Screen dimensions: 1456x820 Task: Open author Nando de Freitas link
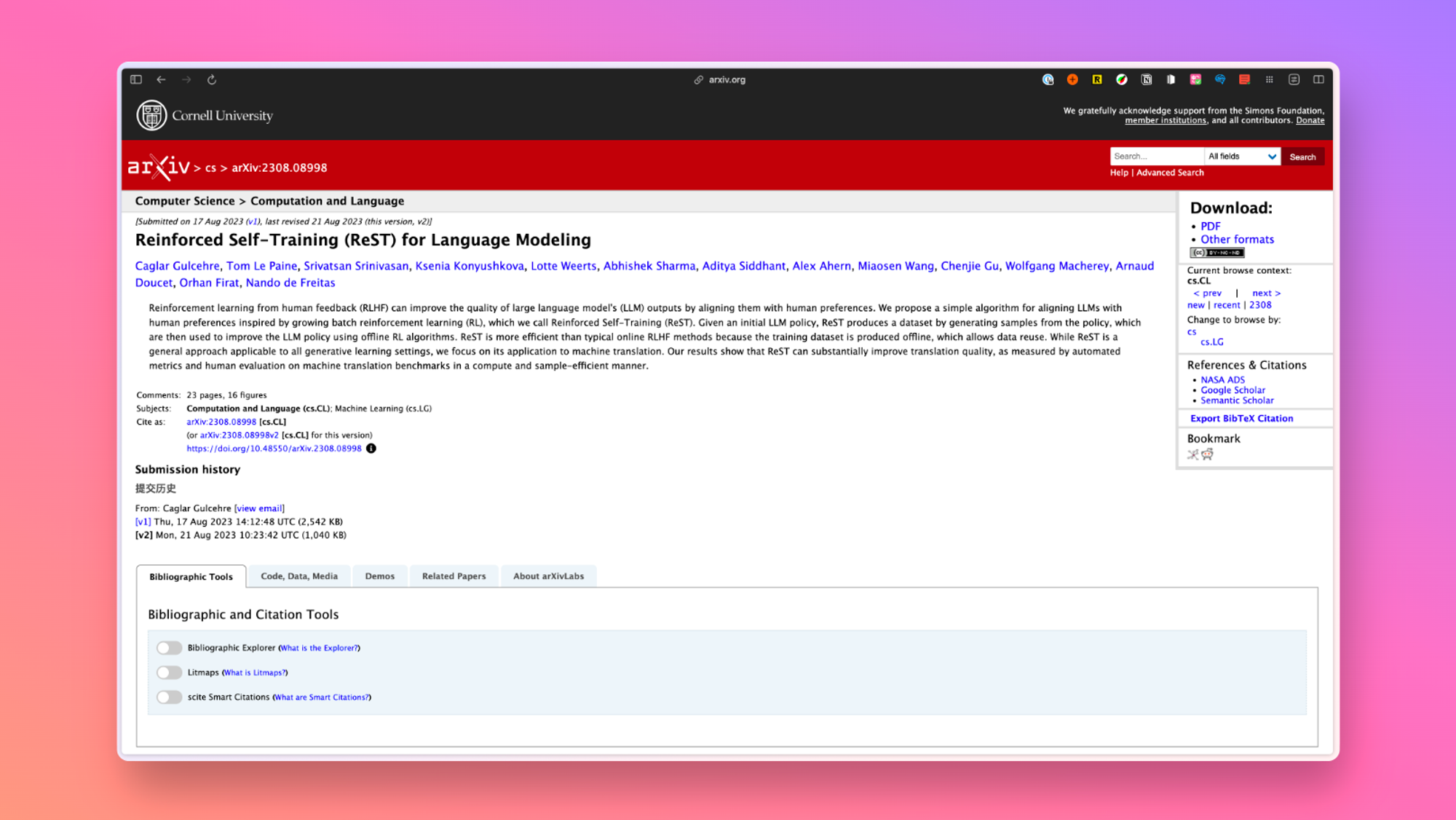coord(290,283)
